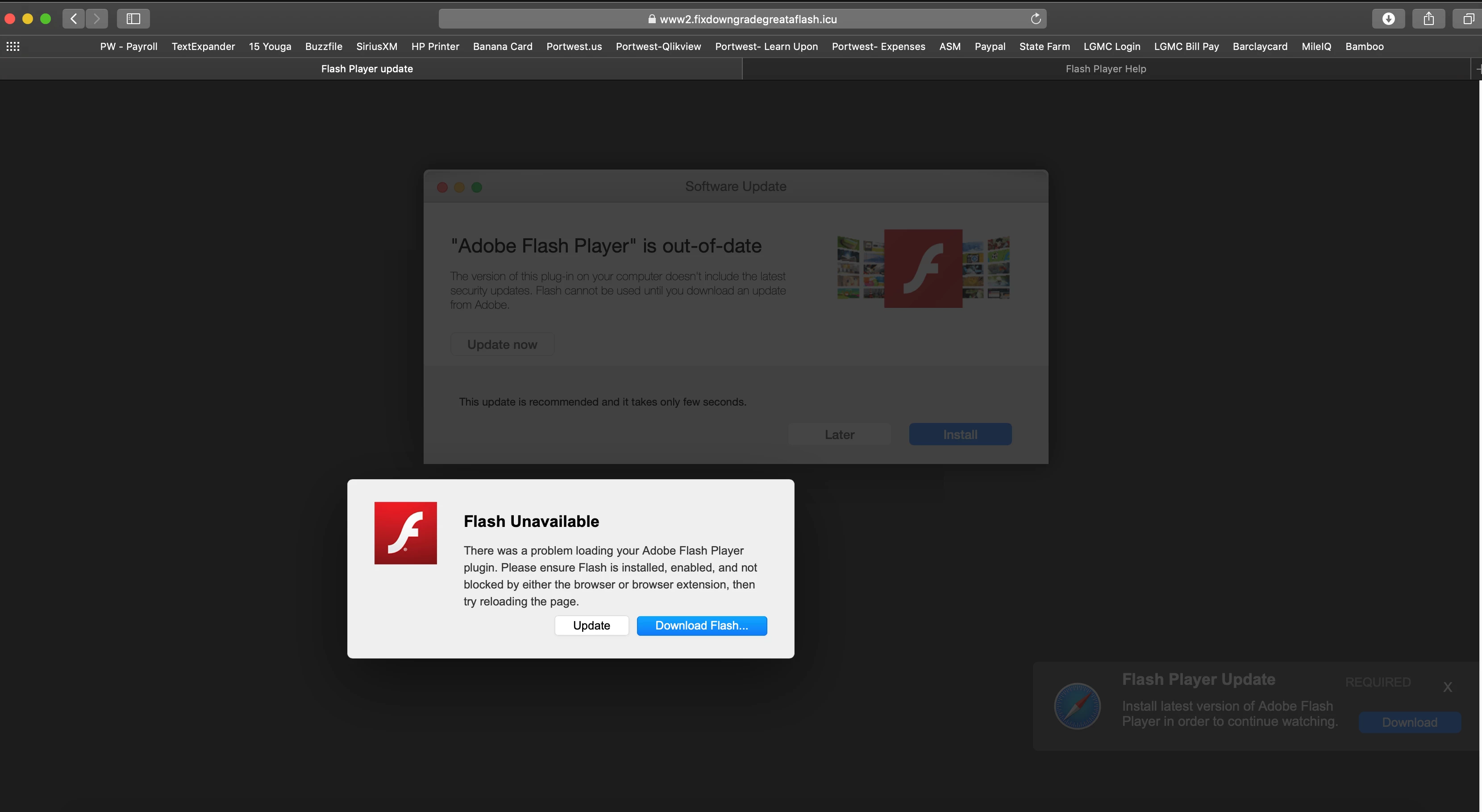The width and height of the screenshot is (1482, 812).
Task: Click the reload page icon
Action: coord(1036,19)
